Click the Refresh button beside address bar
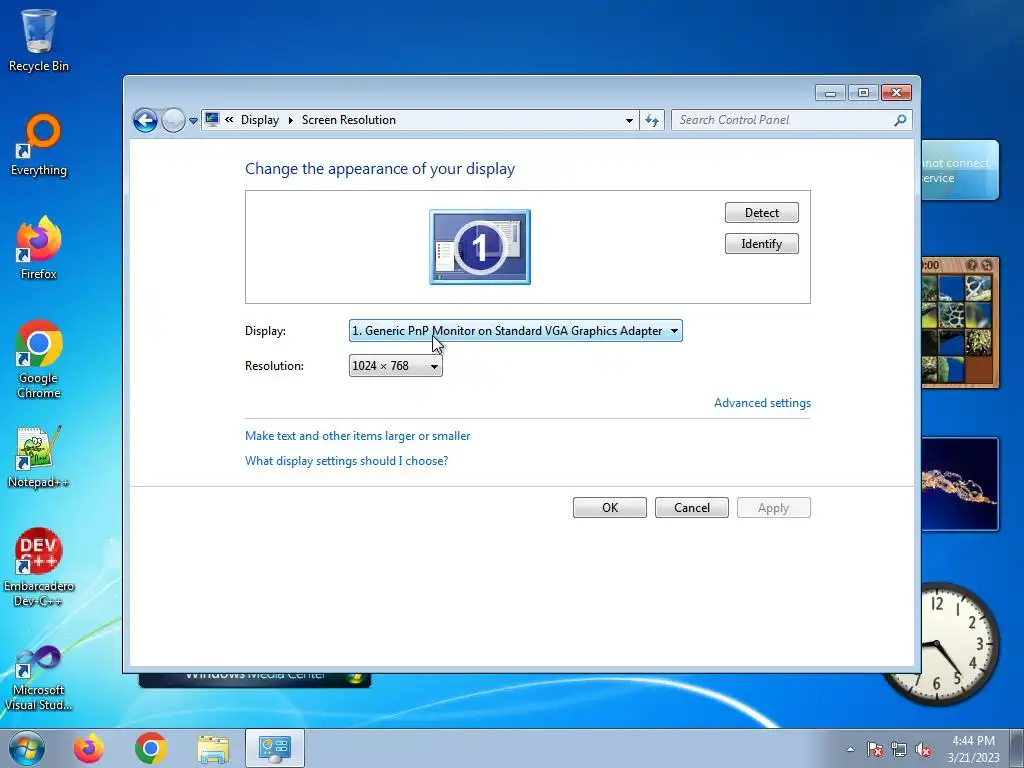The height and width of the screenshot is (768, 1024). point(652,120)
